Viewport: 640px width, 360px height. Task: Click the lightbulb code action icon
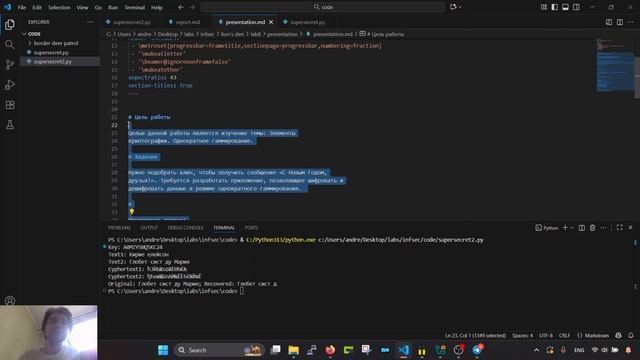tap(131, 211)
